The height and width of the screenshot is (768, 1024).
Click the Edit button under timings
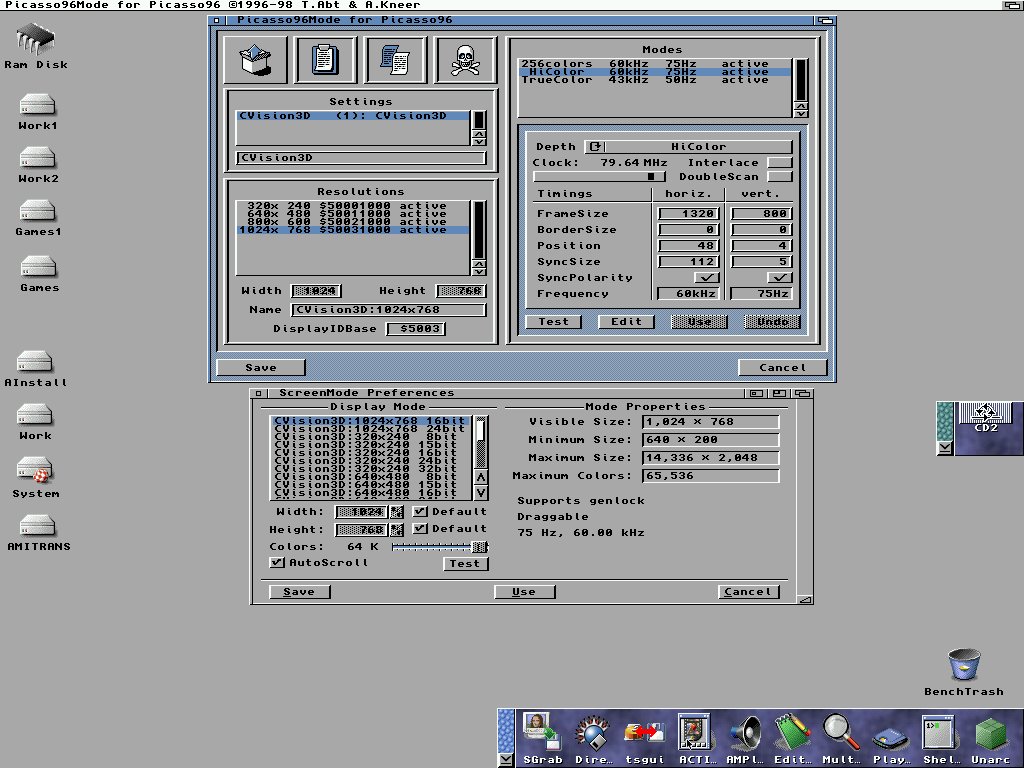tap(626, 322)
